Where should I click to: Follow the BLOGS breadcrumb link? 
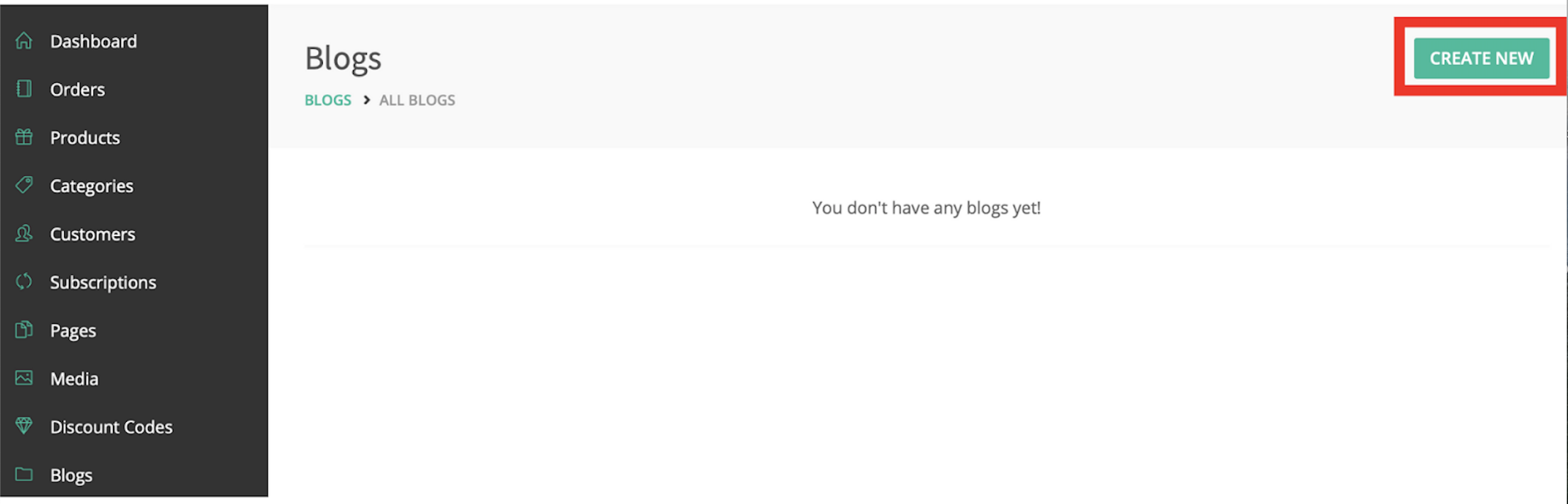[x=328, y=100]
